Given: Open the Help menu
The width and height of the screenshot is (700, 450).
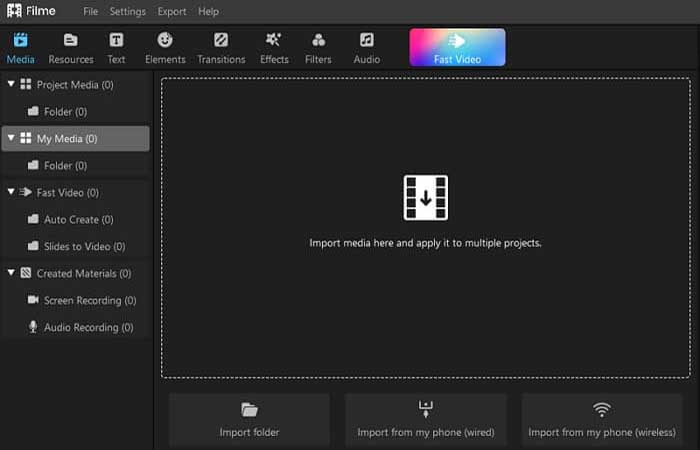Looking at the screenshot, I should [208, 12].
